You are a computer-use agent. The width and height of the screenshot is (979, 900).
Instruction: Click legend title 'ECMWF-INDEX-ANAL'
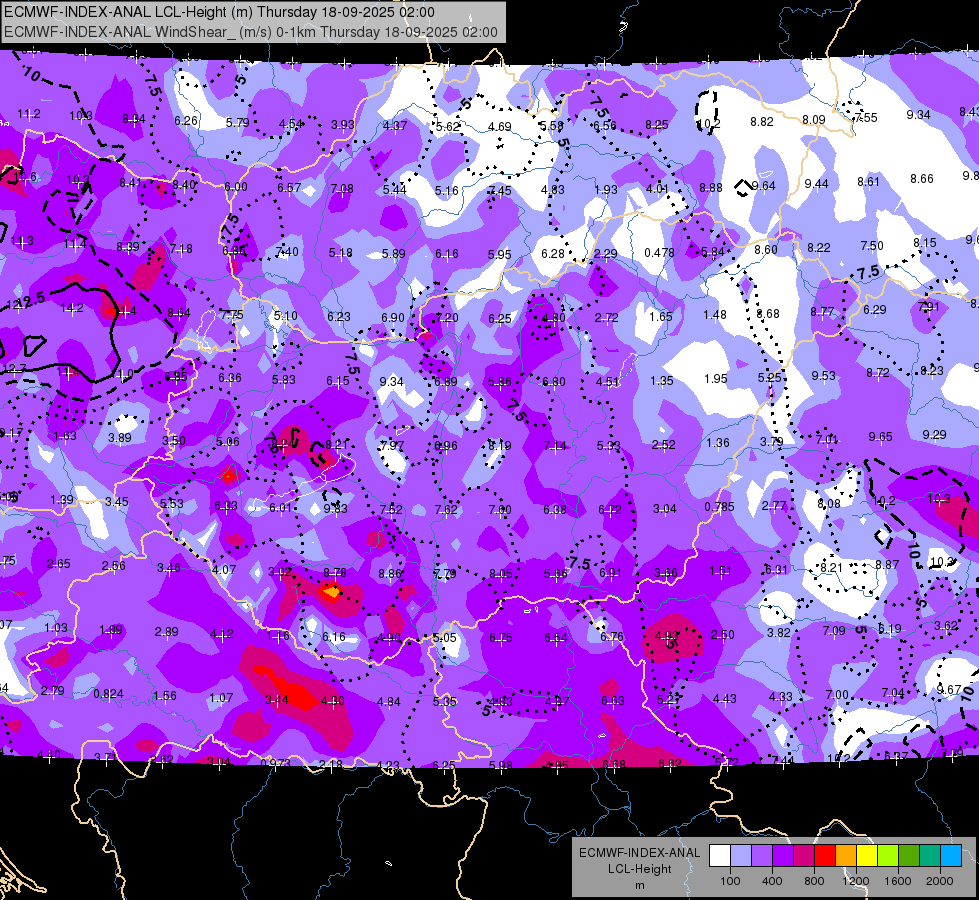click(639, 853)
